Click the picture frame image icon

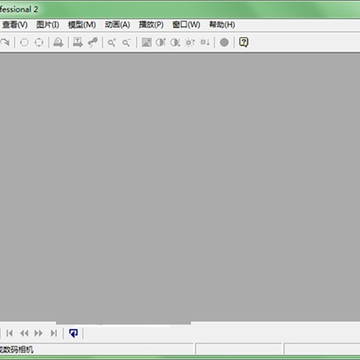pyautogui.click(x=147, y=42)
